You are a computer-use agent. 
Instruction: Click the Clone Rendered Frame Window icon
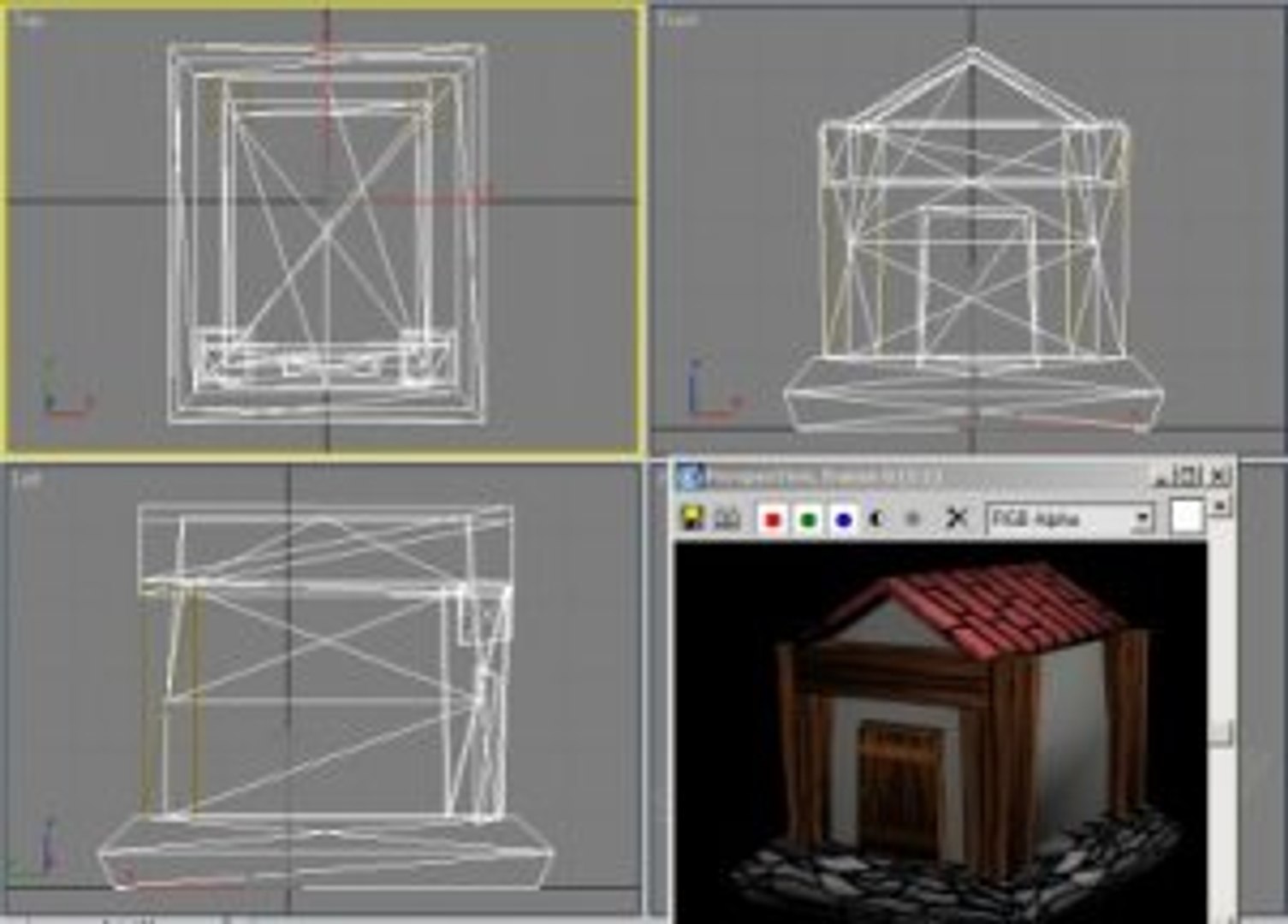[x=727, y=518]
